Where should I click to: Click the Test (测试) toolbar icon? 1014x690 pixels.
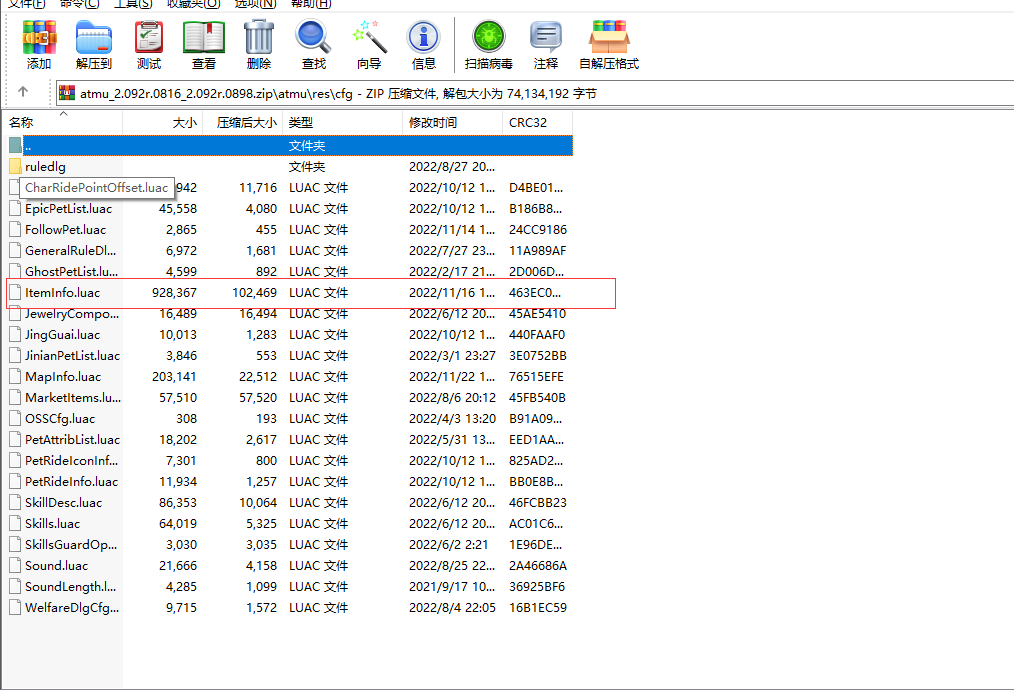(149, 38)
